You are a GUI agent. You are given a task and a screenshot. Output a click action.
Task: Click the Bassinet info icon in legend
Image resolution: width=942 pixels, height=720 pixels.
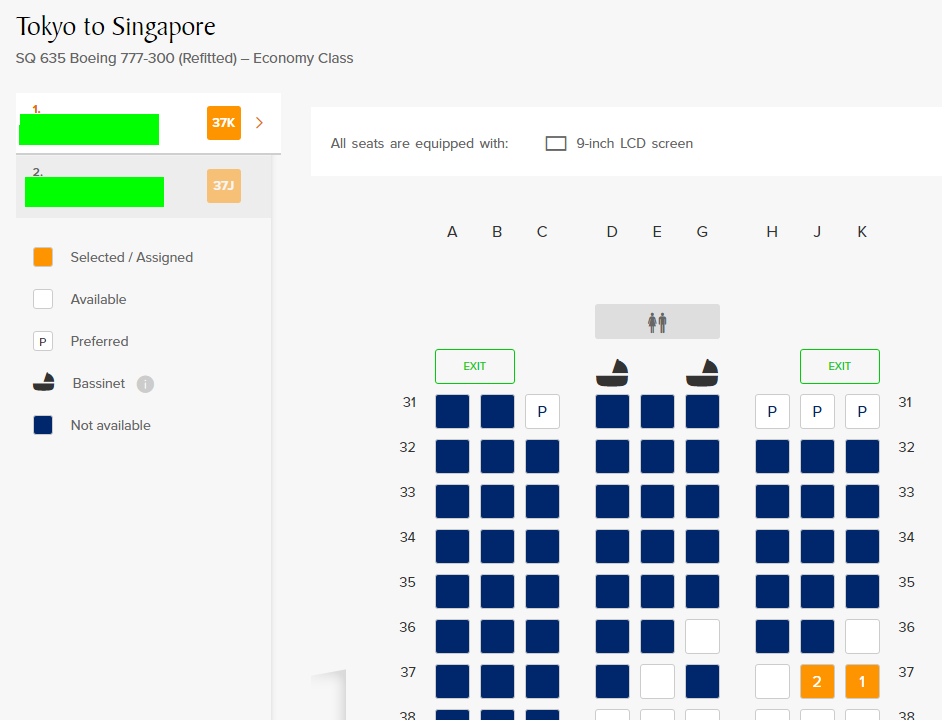[x=145, y=384]
